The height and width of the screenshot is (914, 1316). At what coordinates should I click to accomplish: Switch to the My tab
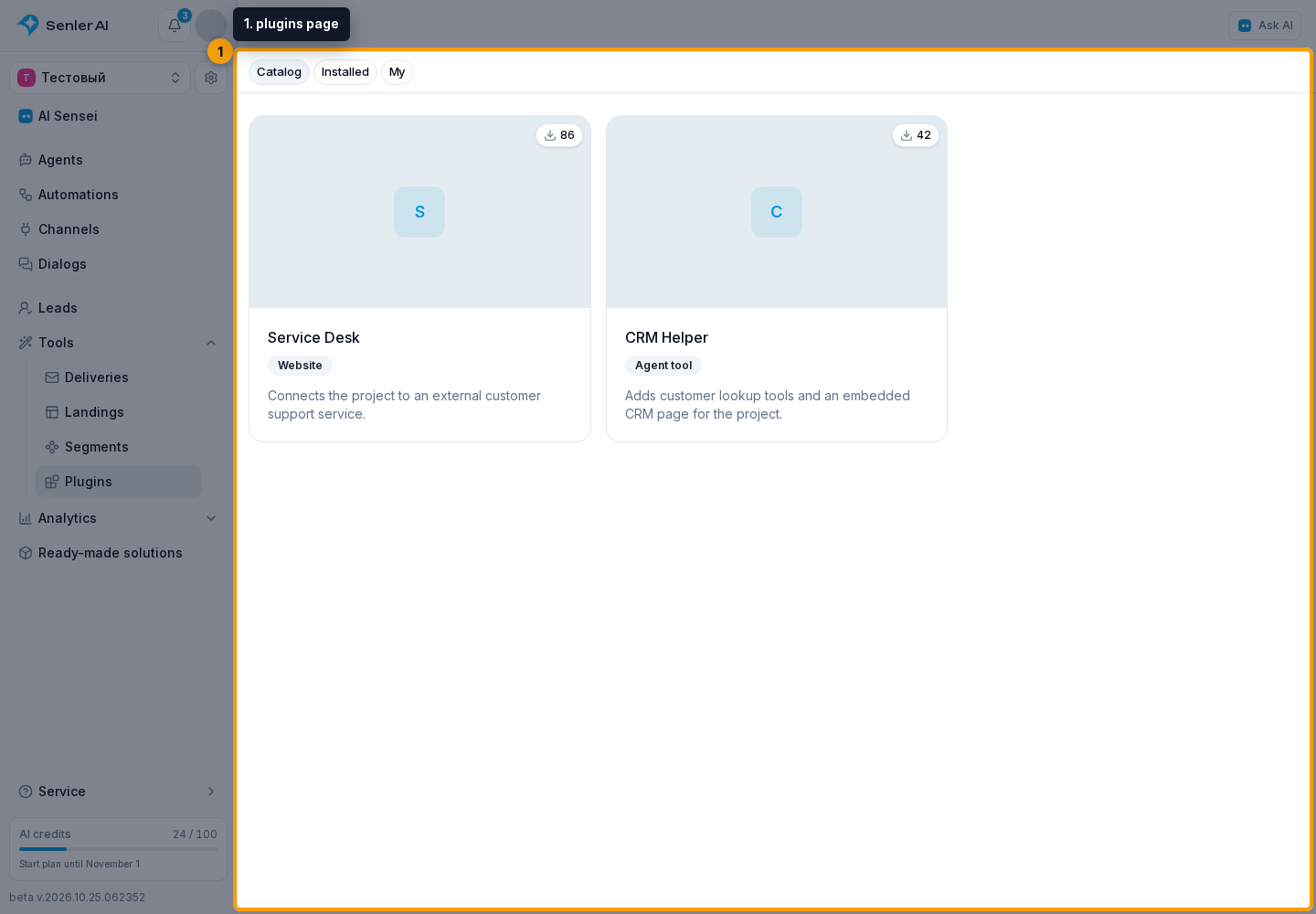click(x=397, y=72)
